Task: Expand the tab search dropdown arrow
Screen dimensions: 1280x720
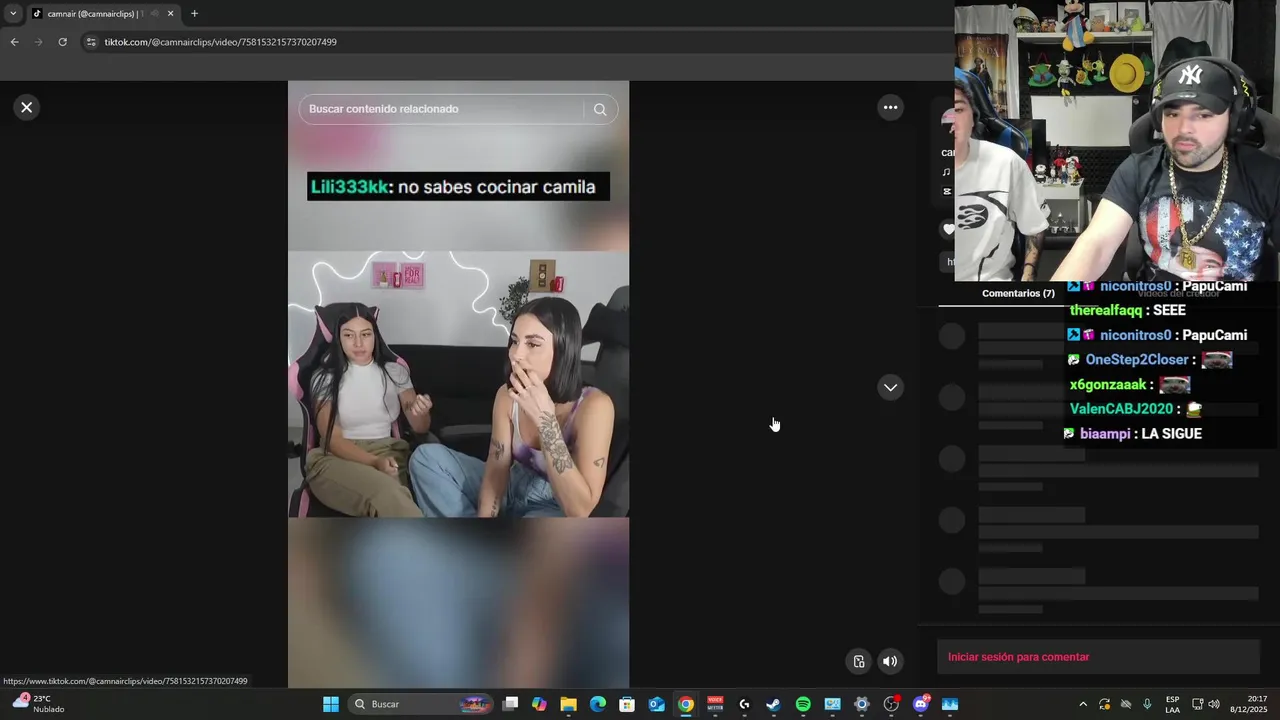Action: pos(13,14)
